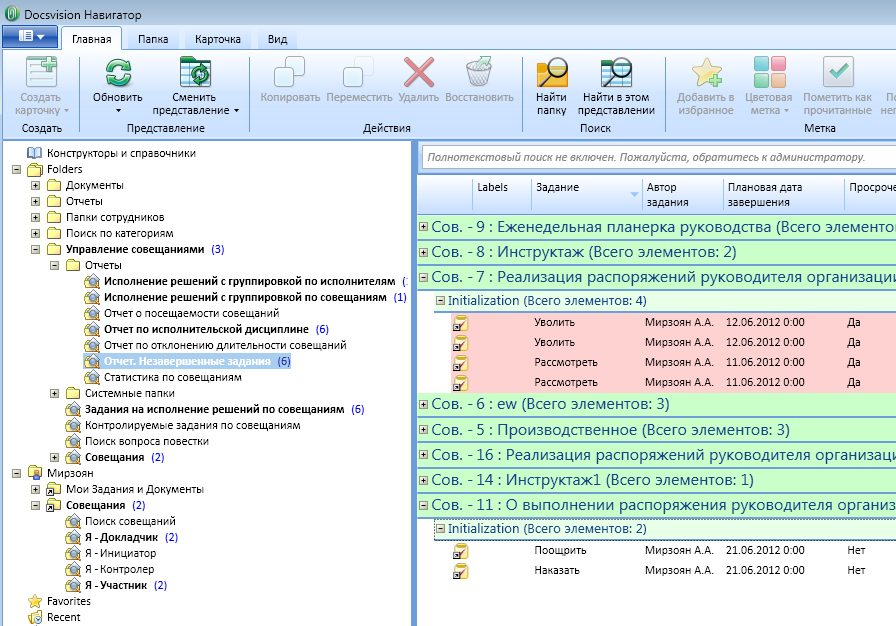Click icon next to Я - Инициатор
Viewport: 896px width, 626px height.
click(73, 553)
